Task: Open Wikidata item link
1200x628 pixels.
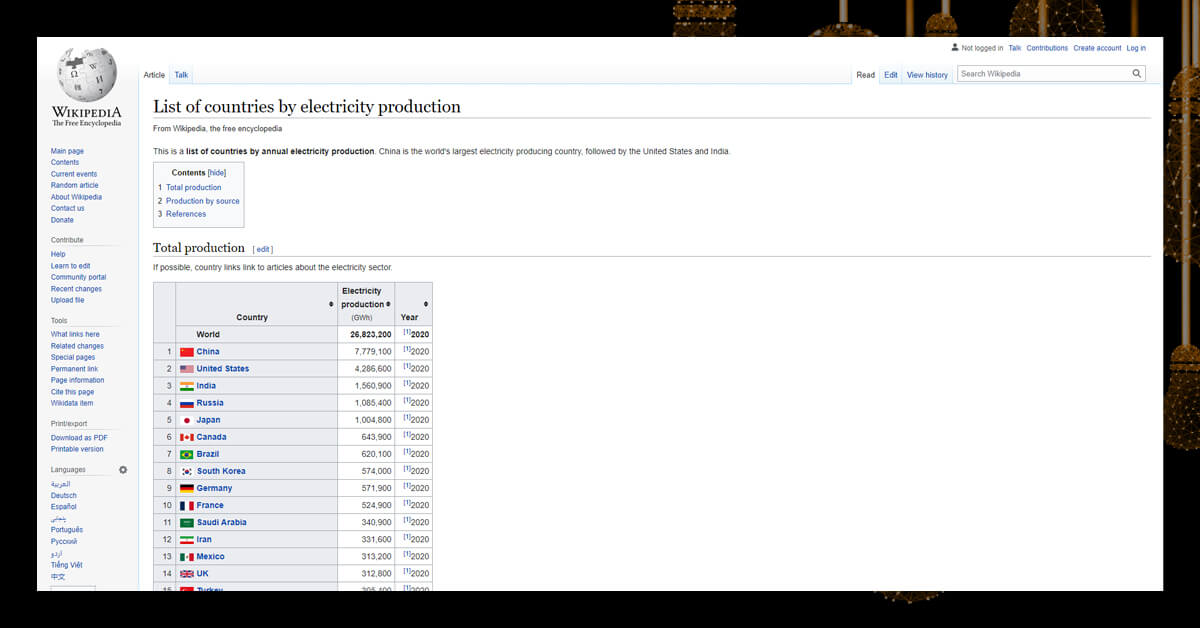Action: coord(72,403)
